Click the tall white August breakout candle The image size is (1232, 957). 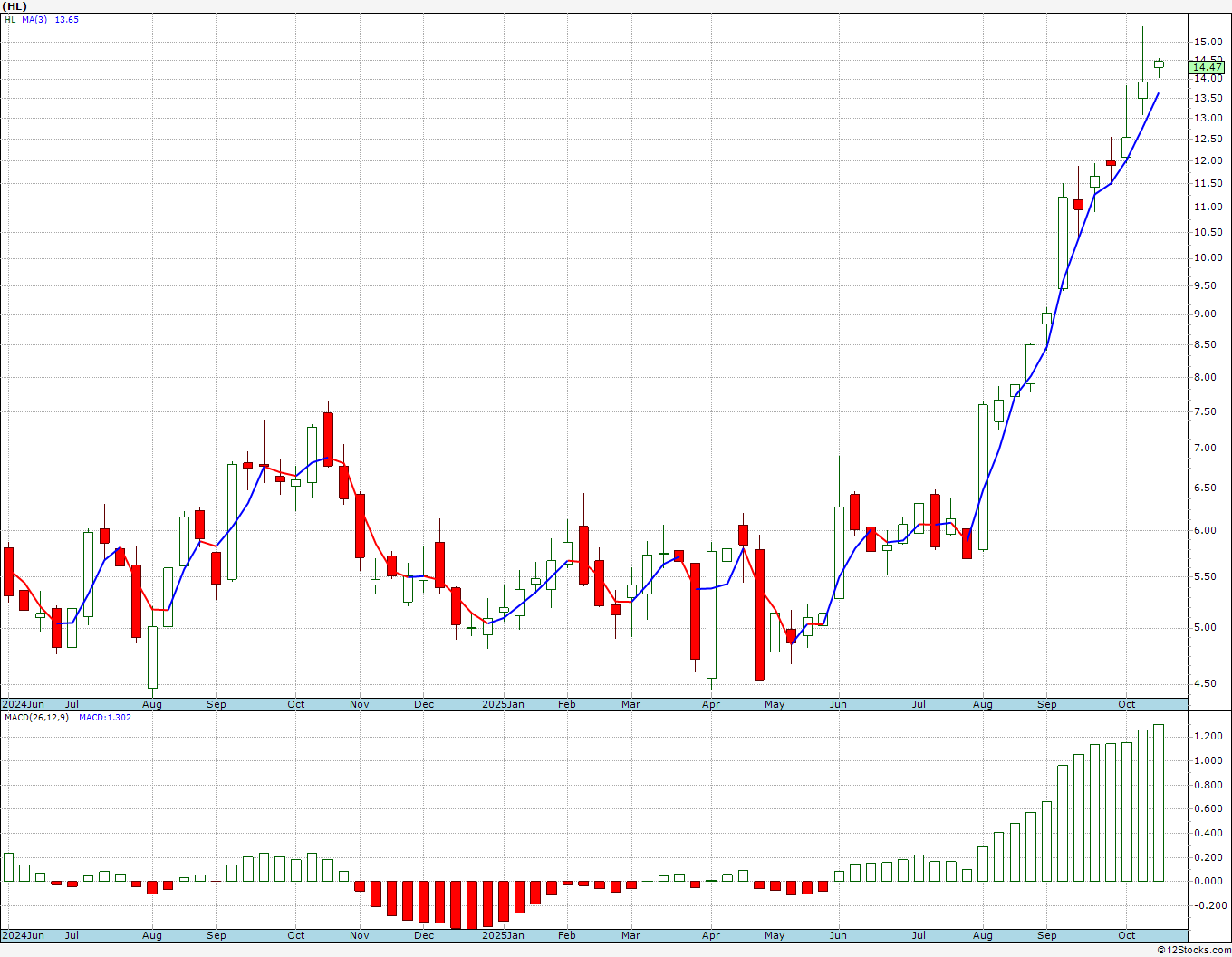coord(983,477)
